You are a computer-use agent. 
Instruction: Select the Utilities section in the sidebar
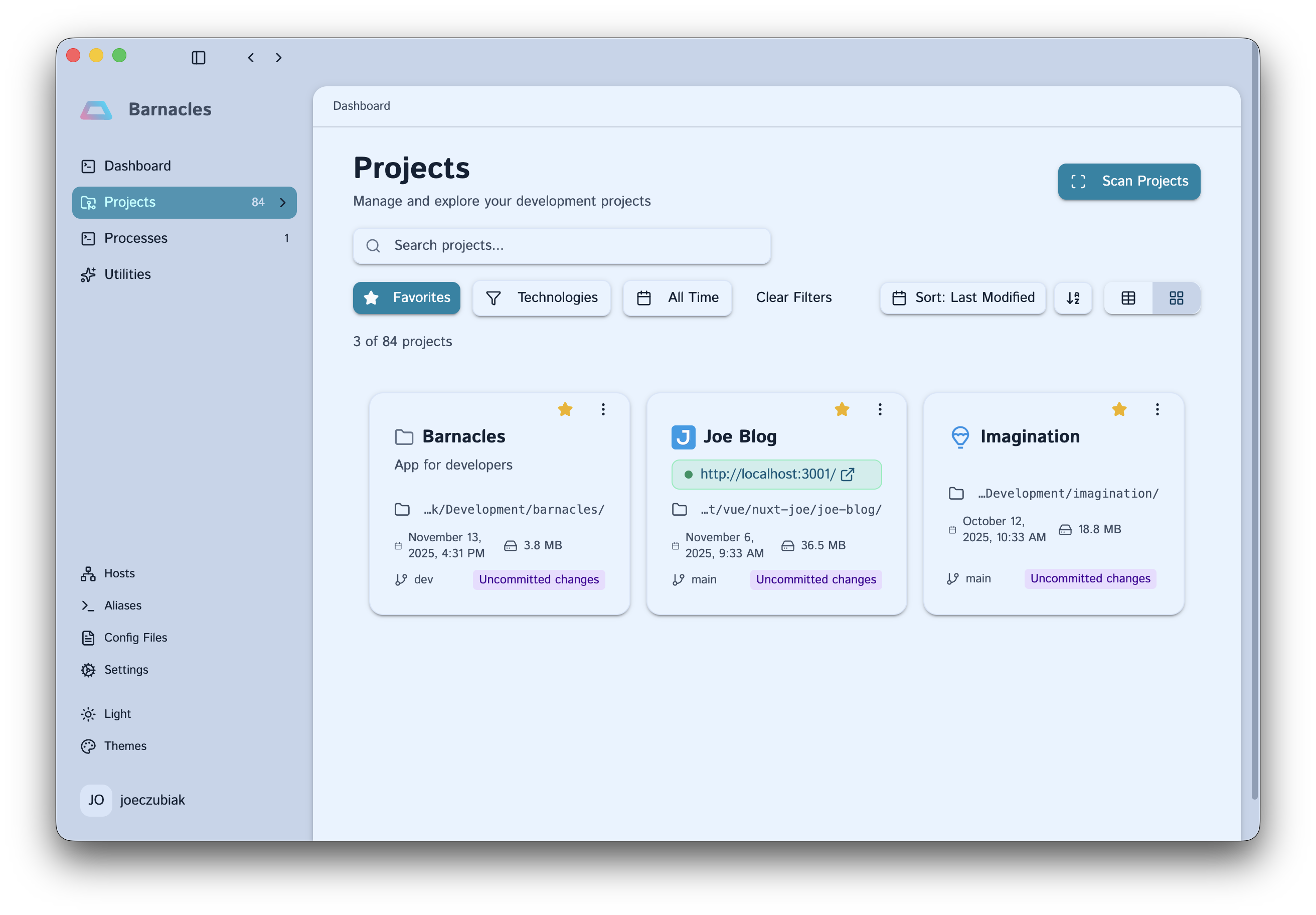(x=127, y=274)
